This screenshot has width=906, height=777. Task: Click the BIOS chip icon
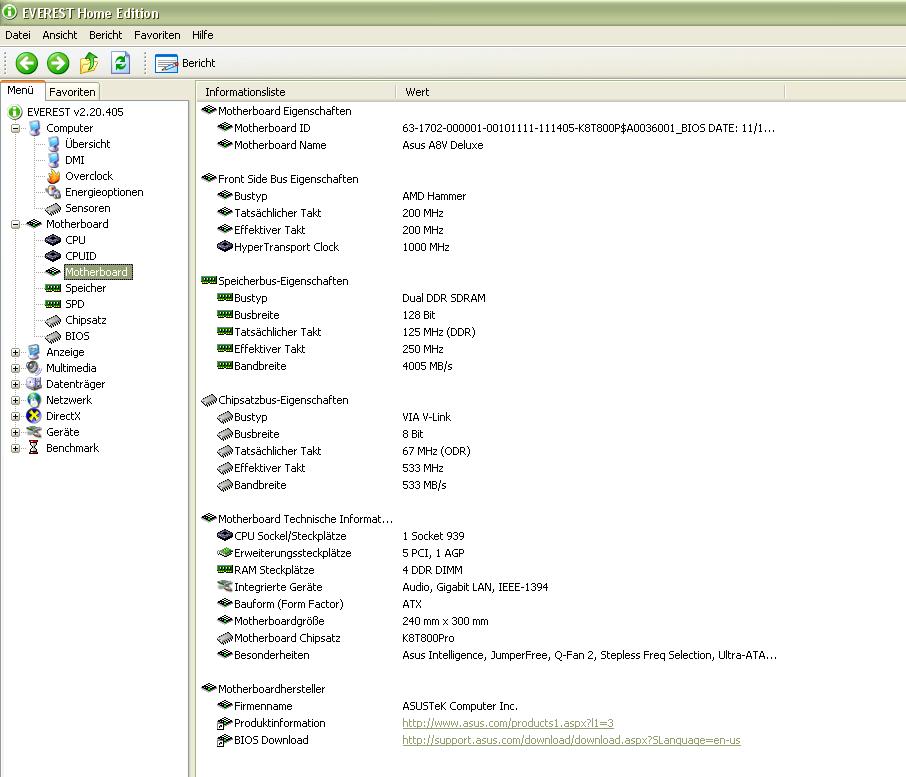tap(53, 336)
